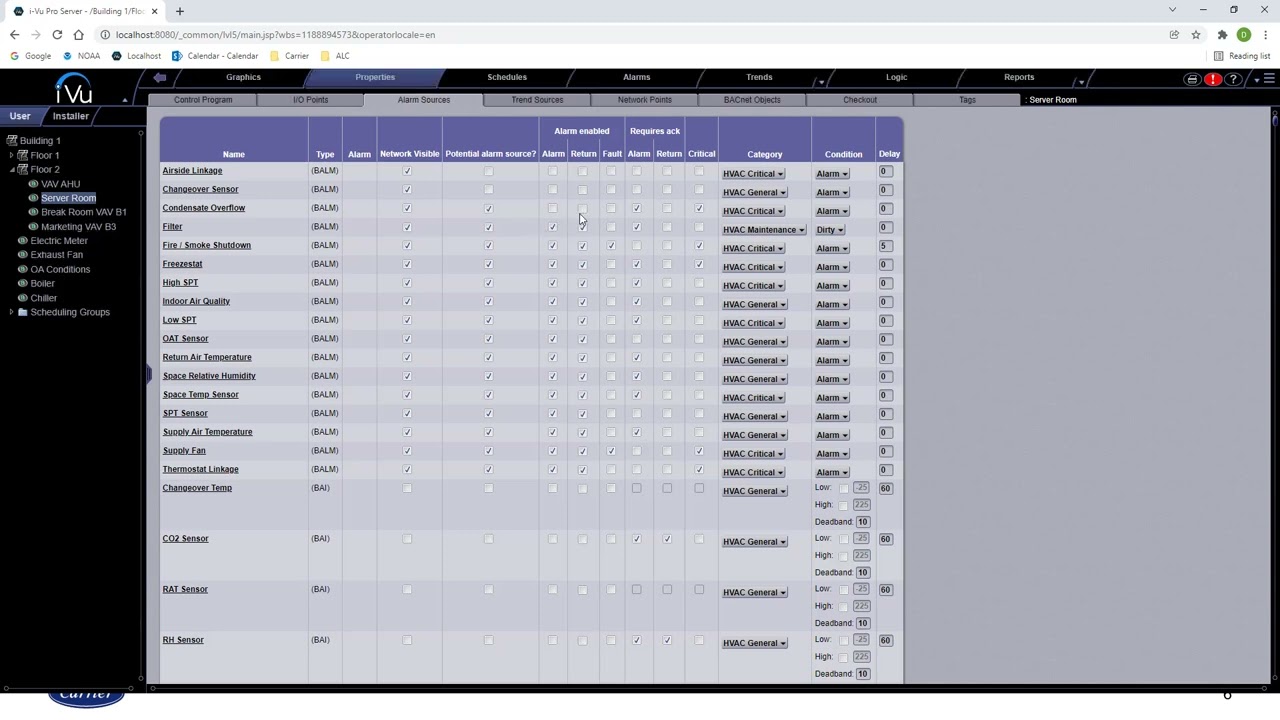Click the print icon in i-Vu header

[x=1192, y=79]
